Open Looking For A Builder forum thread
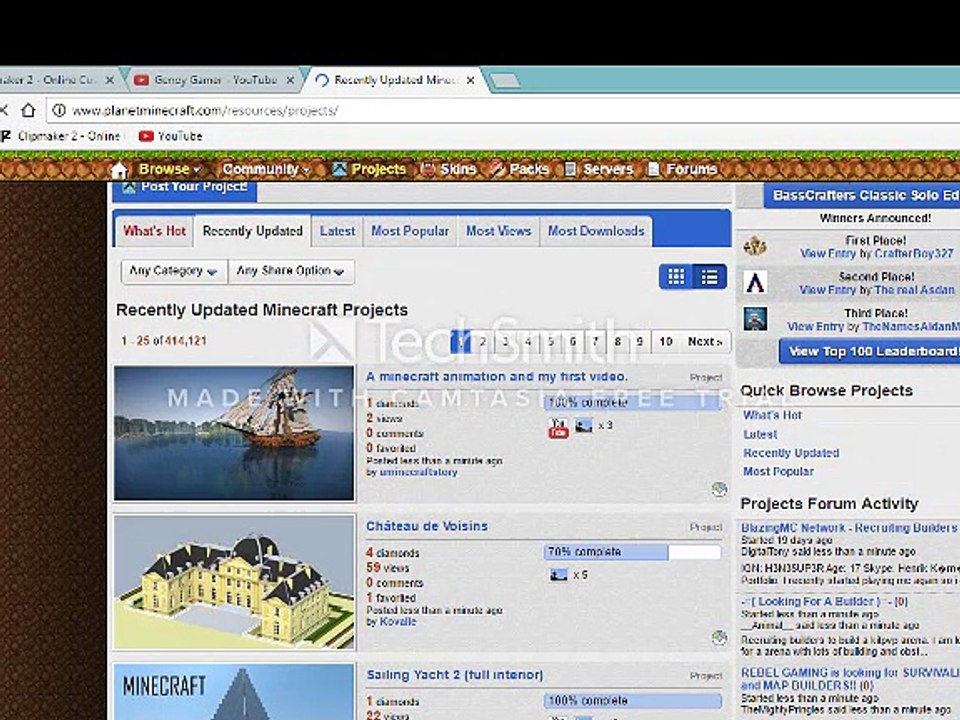 point(825,601)
